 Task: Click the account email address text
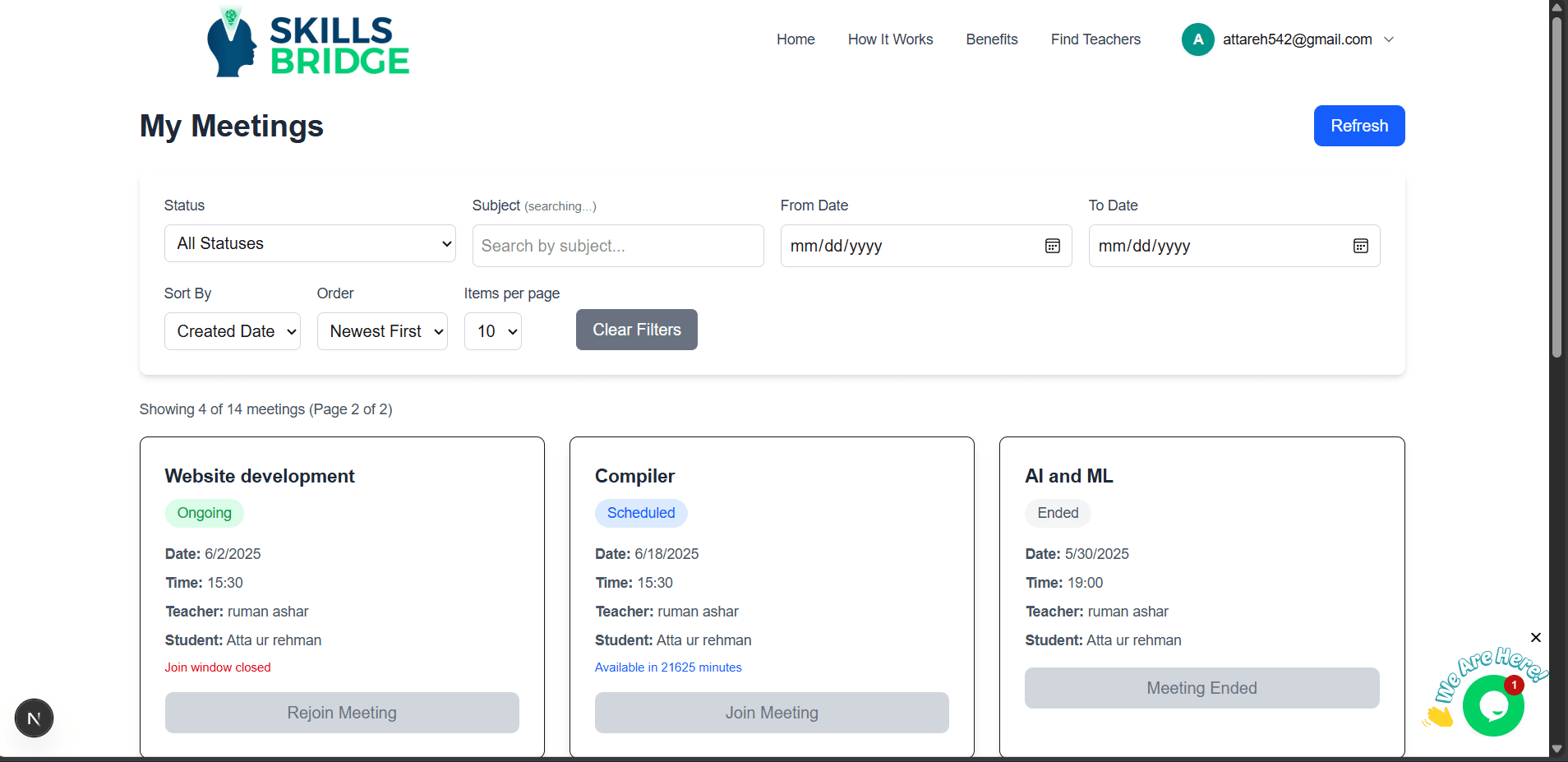(x=1298, y=39)
